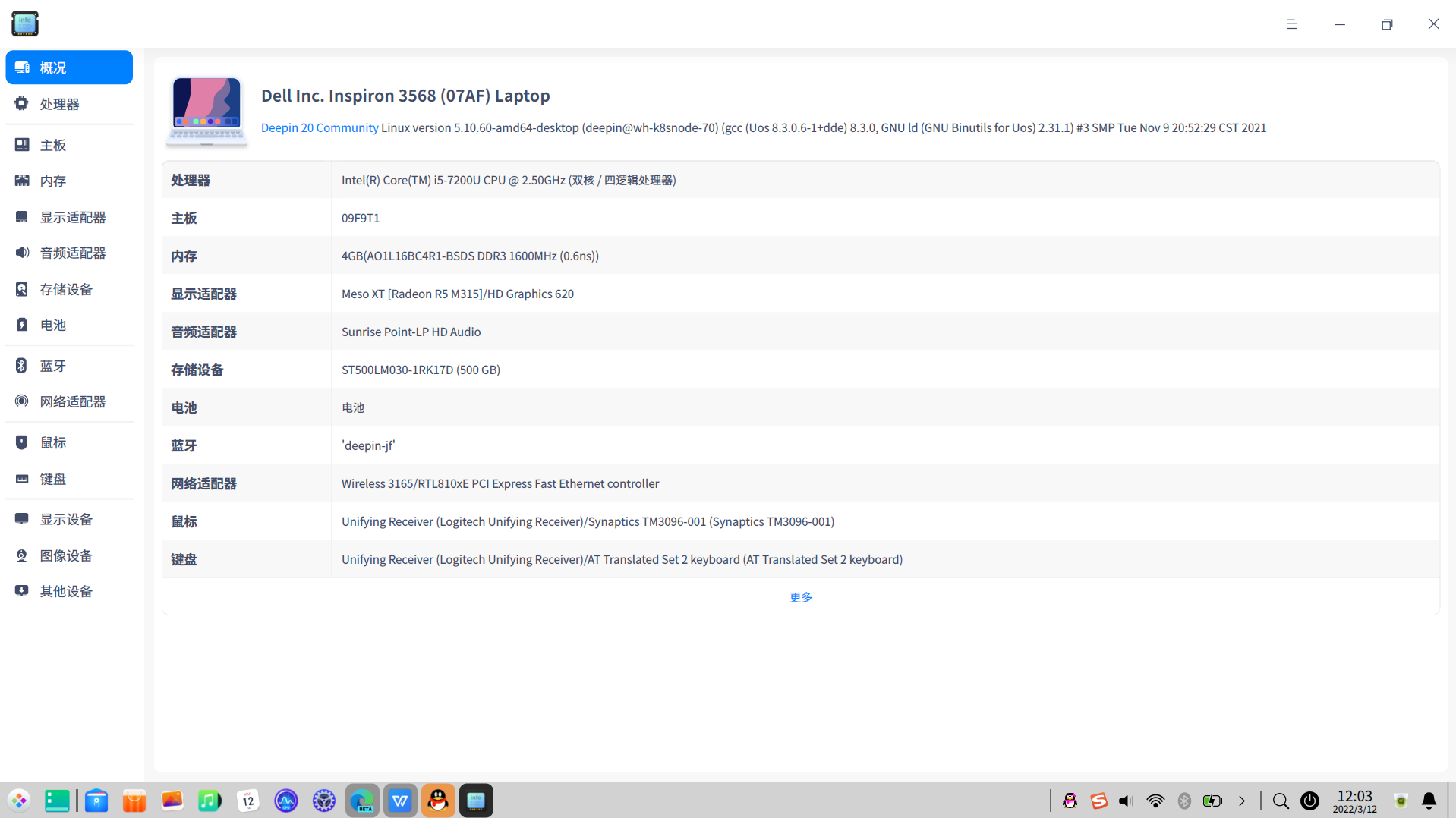This screenshot has width=1456, height=818.
Task: Open the trash icon in the dock
Action: (x=1401, y=801)
